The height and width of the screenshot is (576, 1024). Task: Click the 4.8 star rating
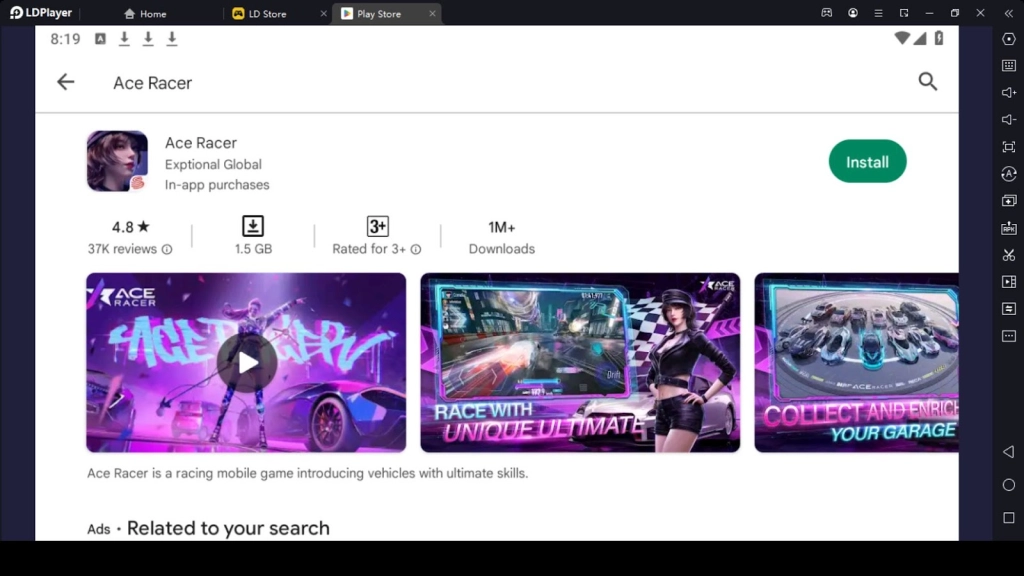[131, 227]
